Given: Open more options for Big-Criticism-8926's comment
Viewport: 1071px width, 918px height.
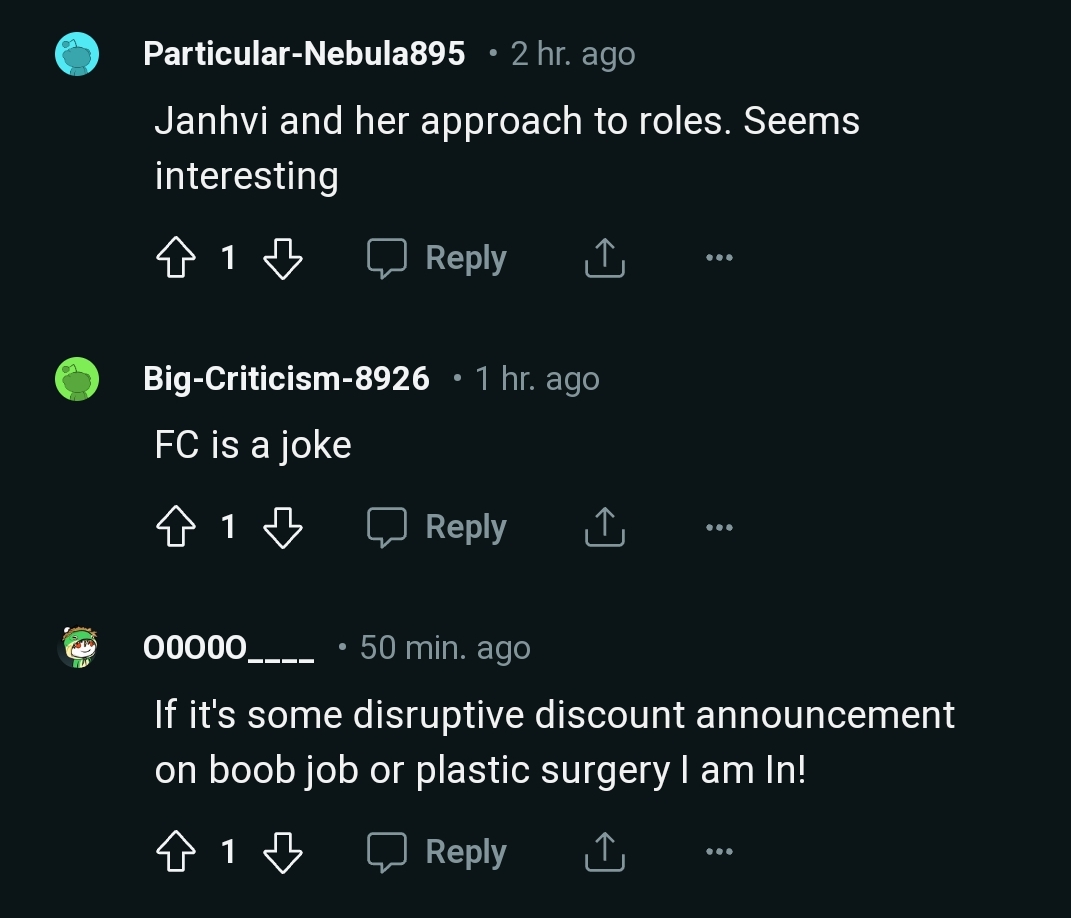Looking at the screenshot, I should (x=718, y=527).
